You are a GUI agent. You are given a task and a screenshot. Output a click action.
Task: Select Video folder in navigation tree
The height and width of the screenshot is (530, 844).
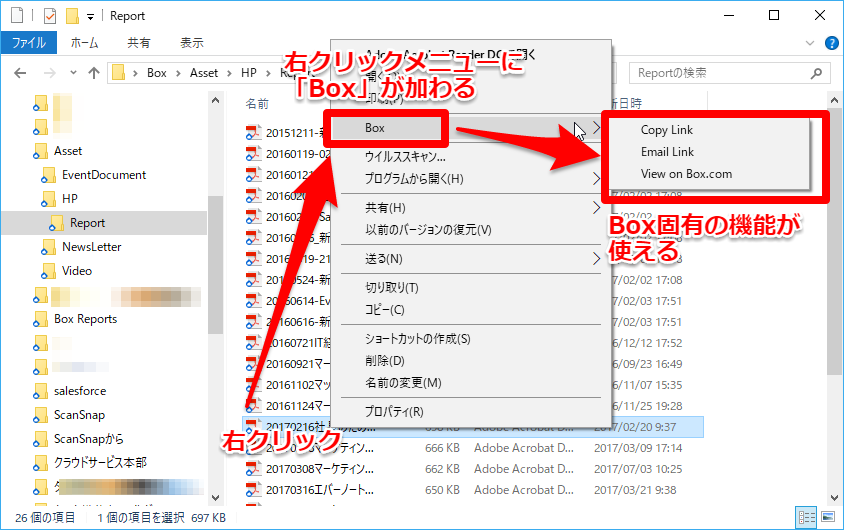click(x=76, y=271)
